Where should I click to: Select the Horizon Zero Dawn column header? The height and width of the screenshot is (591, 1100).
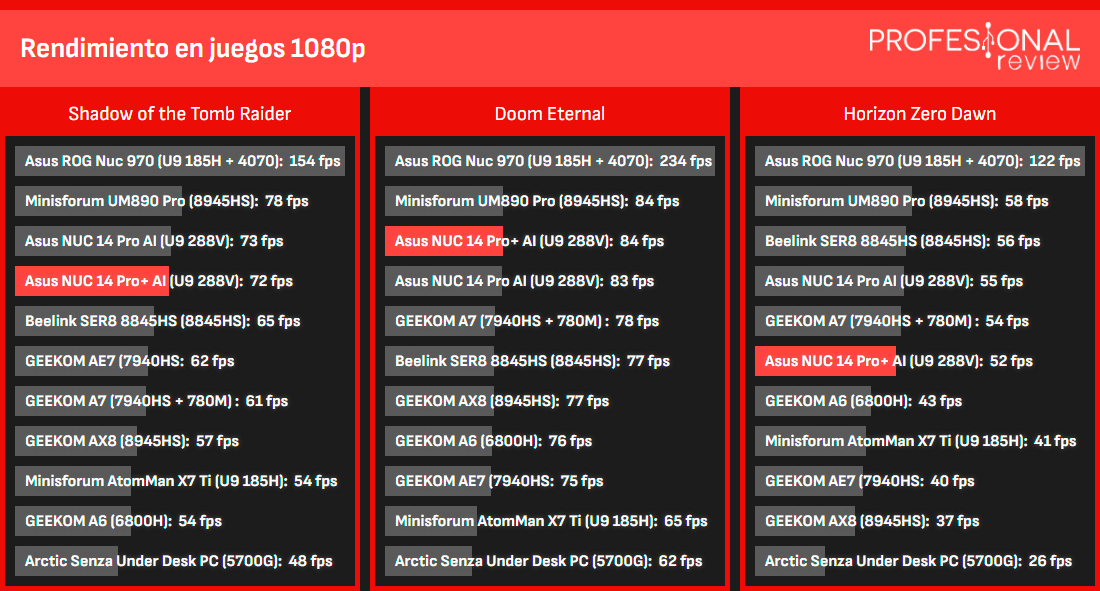[920, 114]
